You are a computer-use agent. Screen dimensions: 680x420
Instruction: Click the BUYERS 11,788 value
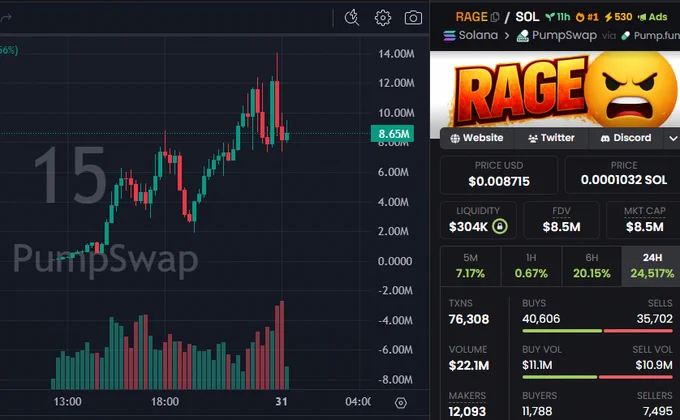click(537, 411)
